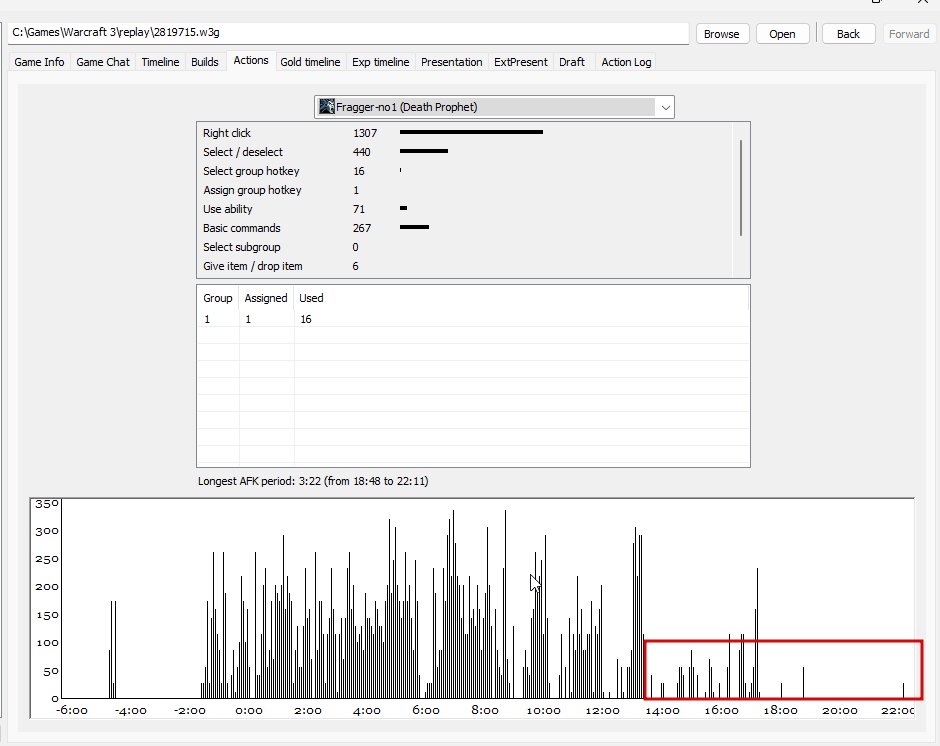The height and width of the screenshot is (746, 940).
Task: Open the Presentation tab
Action: click(451, 62)
